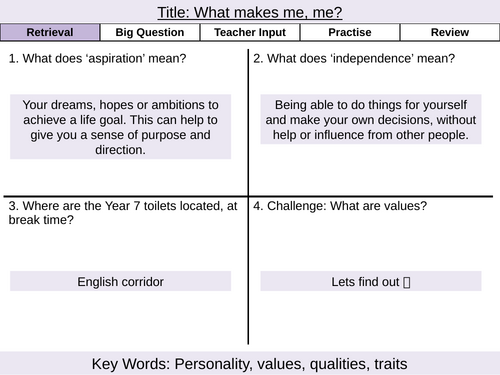Click the word 'Personality' in the Key Words footer

[x=213, y=364]
